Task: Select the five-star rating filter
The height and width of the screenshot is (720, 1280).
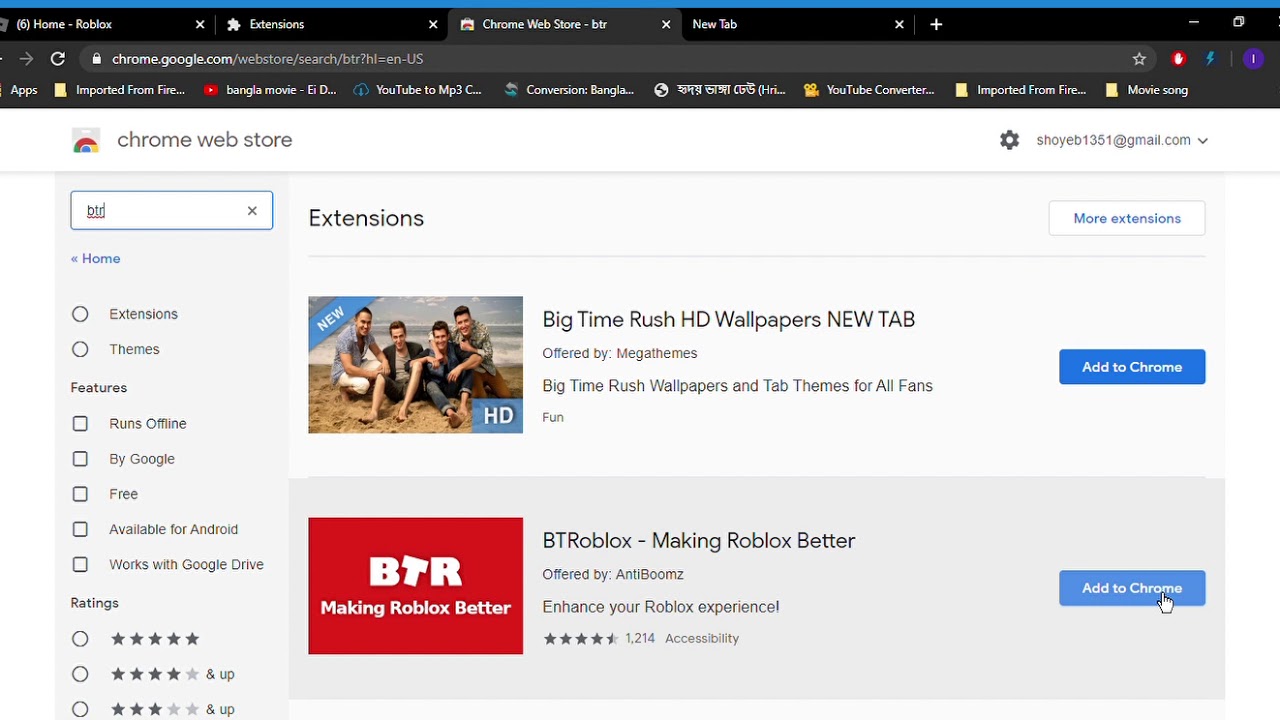Action: point(80,639)
